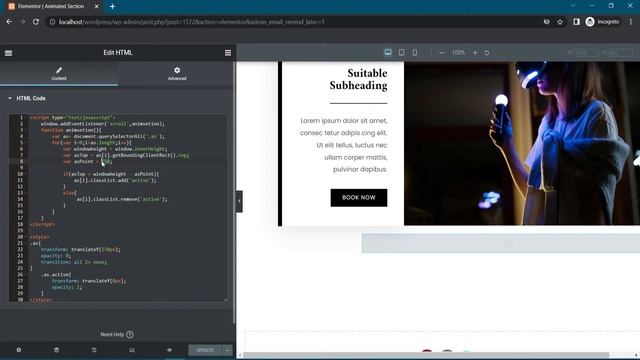
Task: Click the horizontal preview scrollbar
Action: tap(427, 355)
